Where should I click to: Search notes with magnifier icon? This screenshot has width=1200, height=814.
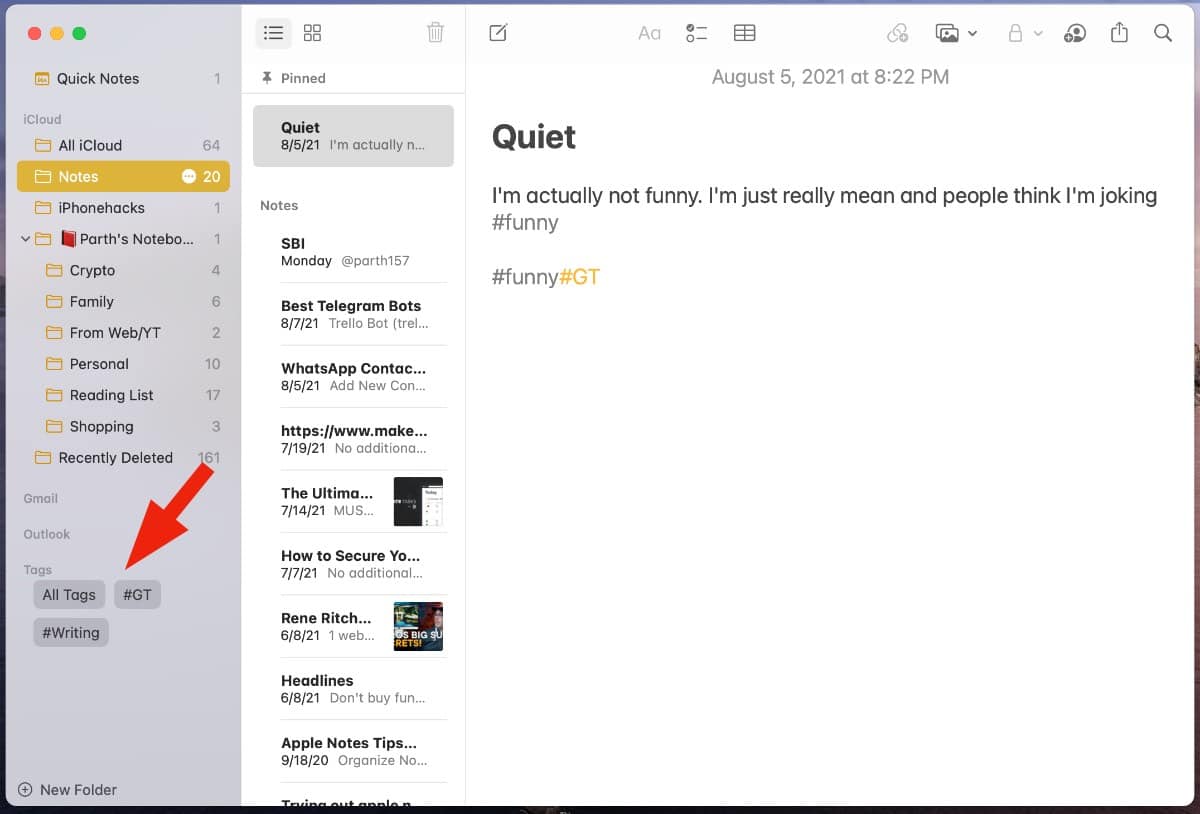pos(1163,33)
